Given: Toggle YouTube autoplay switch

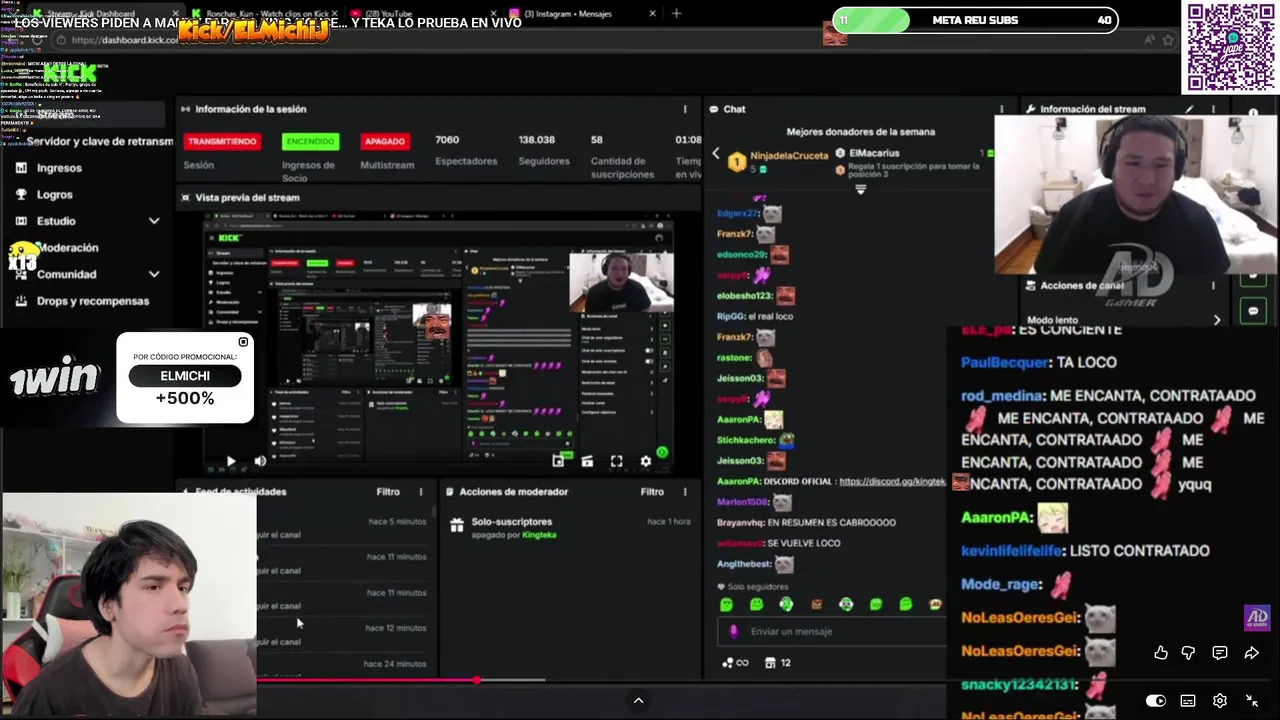Looking at the screenshot, I should click(1156, 701).
